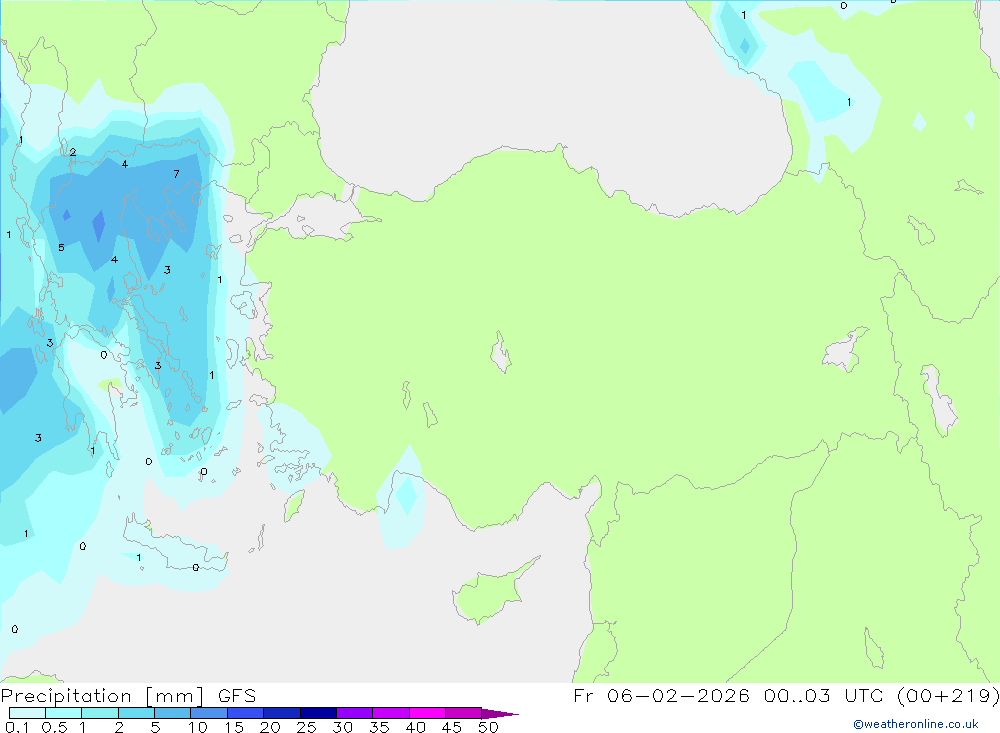Select the 0.5–1 mm legend color box
This screenshot has width=1000, height=733.
coord(64,713)
